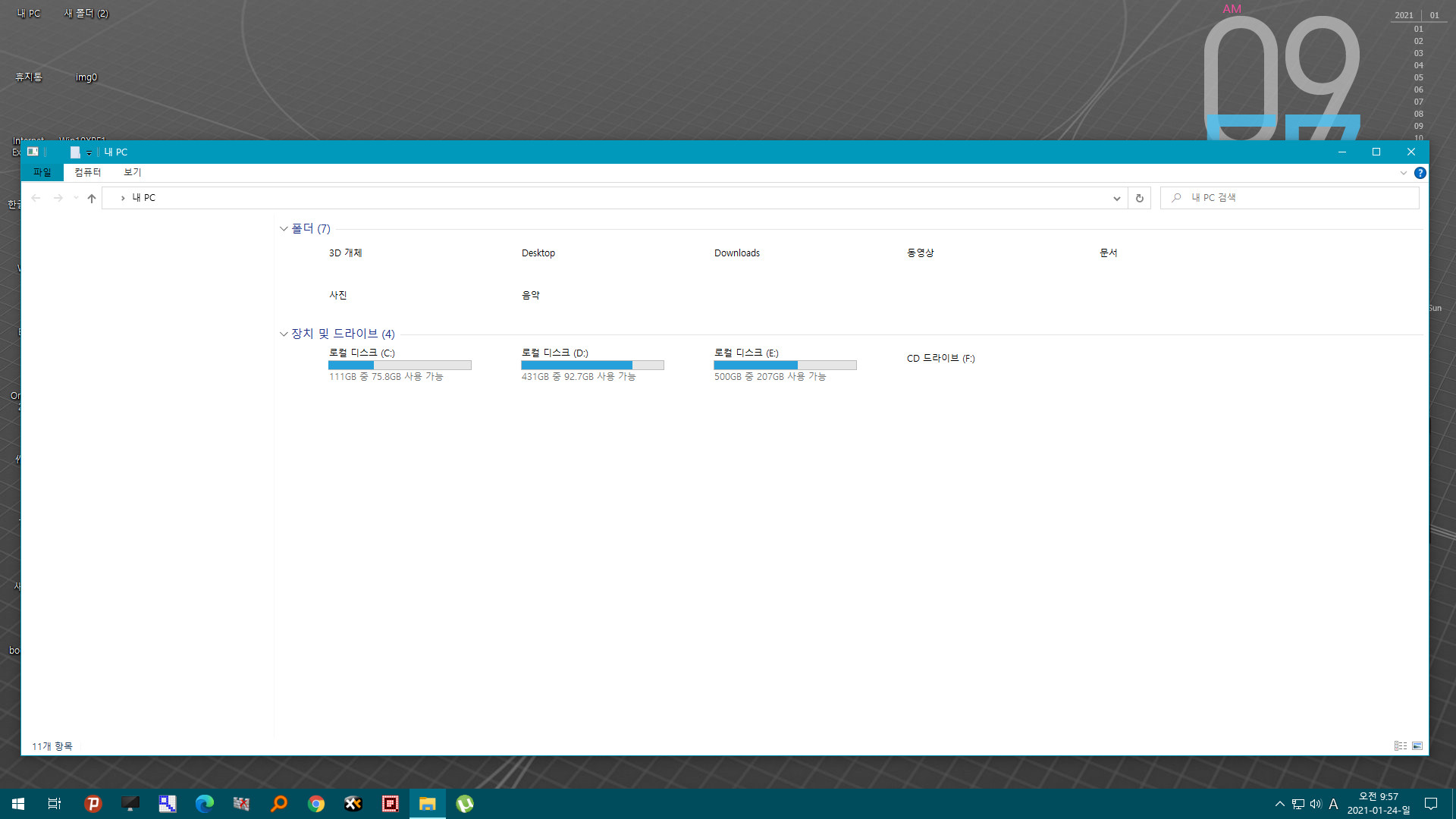Image resolution: width=1456 pixels, height=819 pixels.
Task: Open the monitor icon app on taskbar
Action: pyautogui.click(x=130, y=804)
